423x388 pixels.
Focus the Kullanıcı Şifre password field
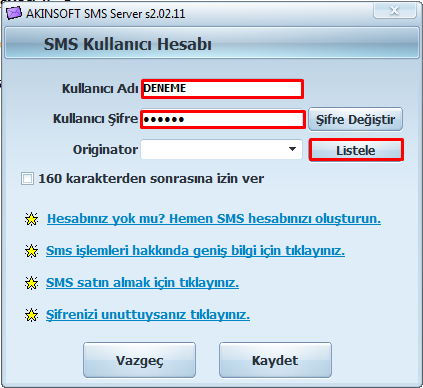[223, 119]
